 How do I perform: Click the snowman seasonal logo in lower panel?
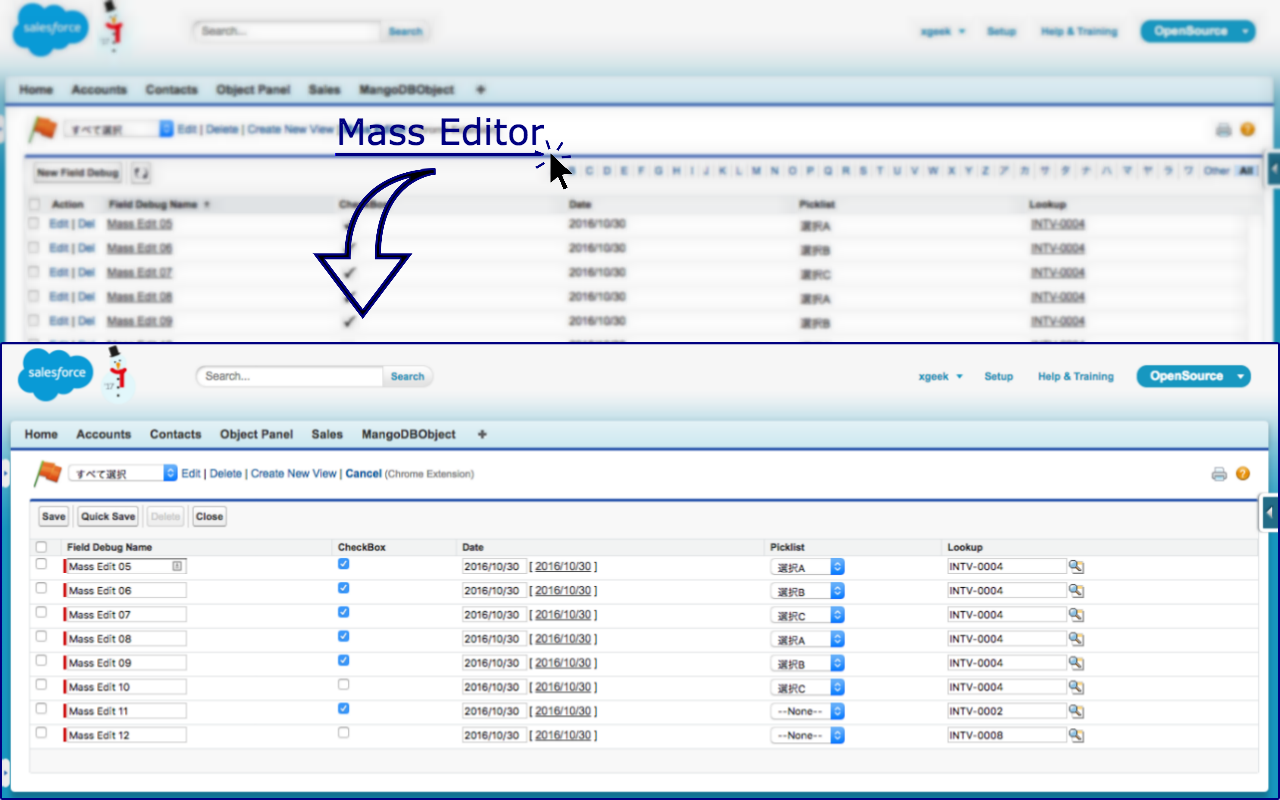pyautogui.click(x=118, y=372)
